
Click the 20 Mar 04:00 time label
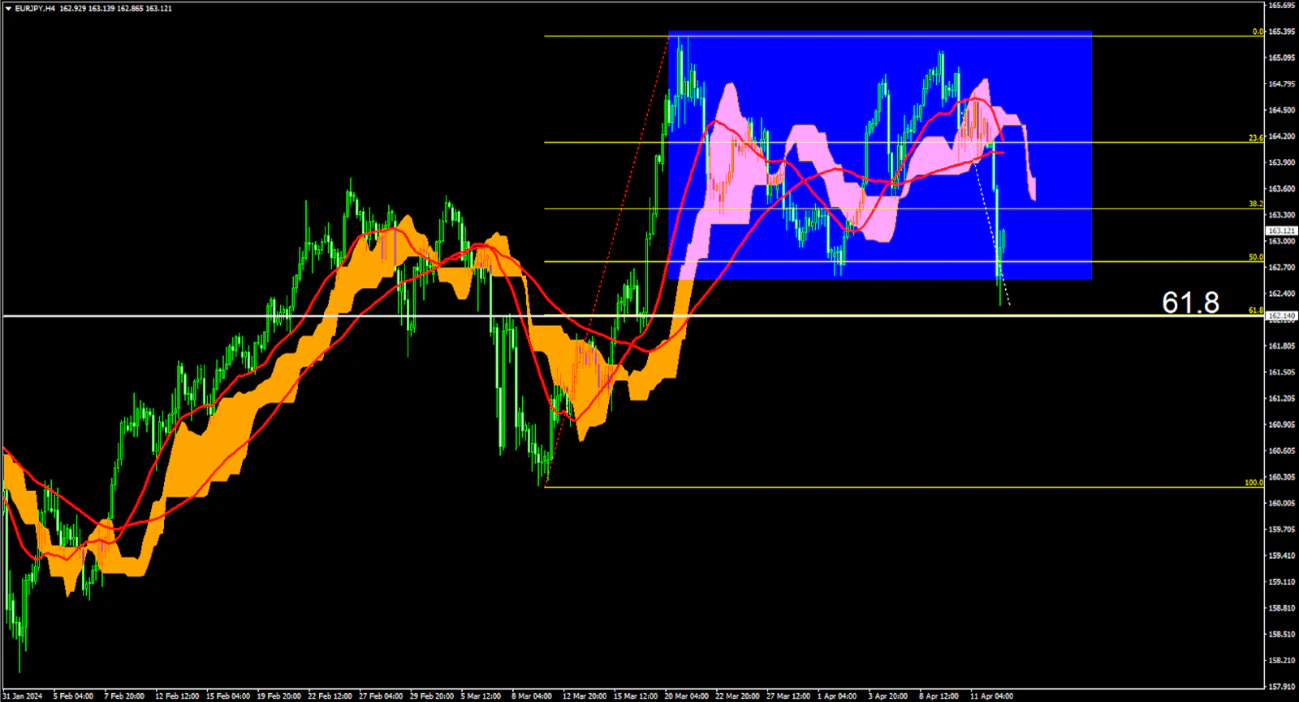coord(686,695)
